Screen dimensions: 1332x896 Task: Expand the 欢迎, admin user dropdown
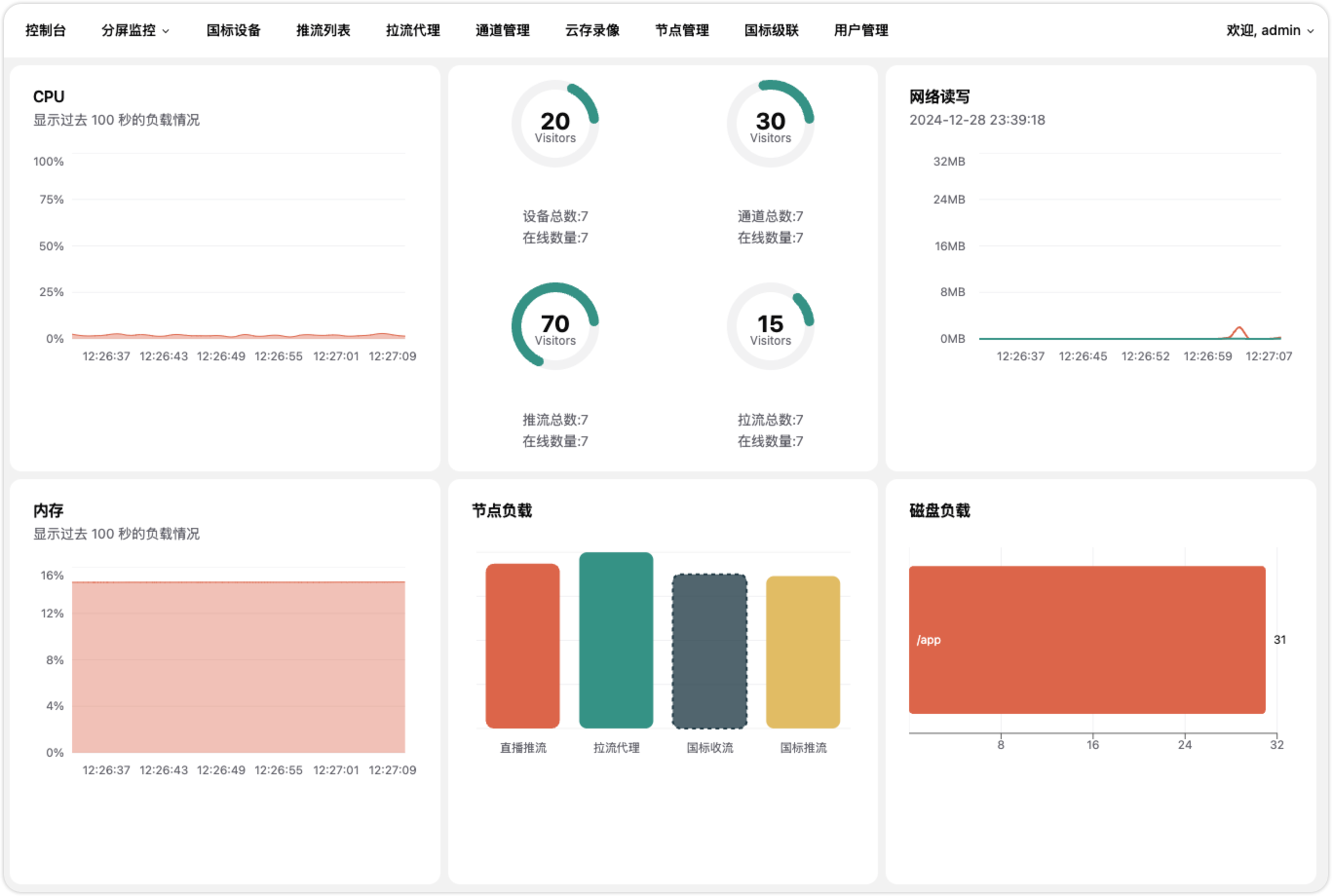[1270, 30]
